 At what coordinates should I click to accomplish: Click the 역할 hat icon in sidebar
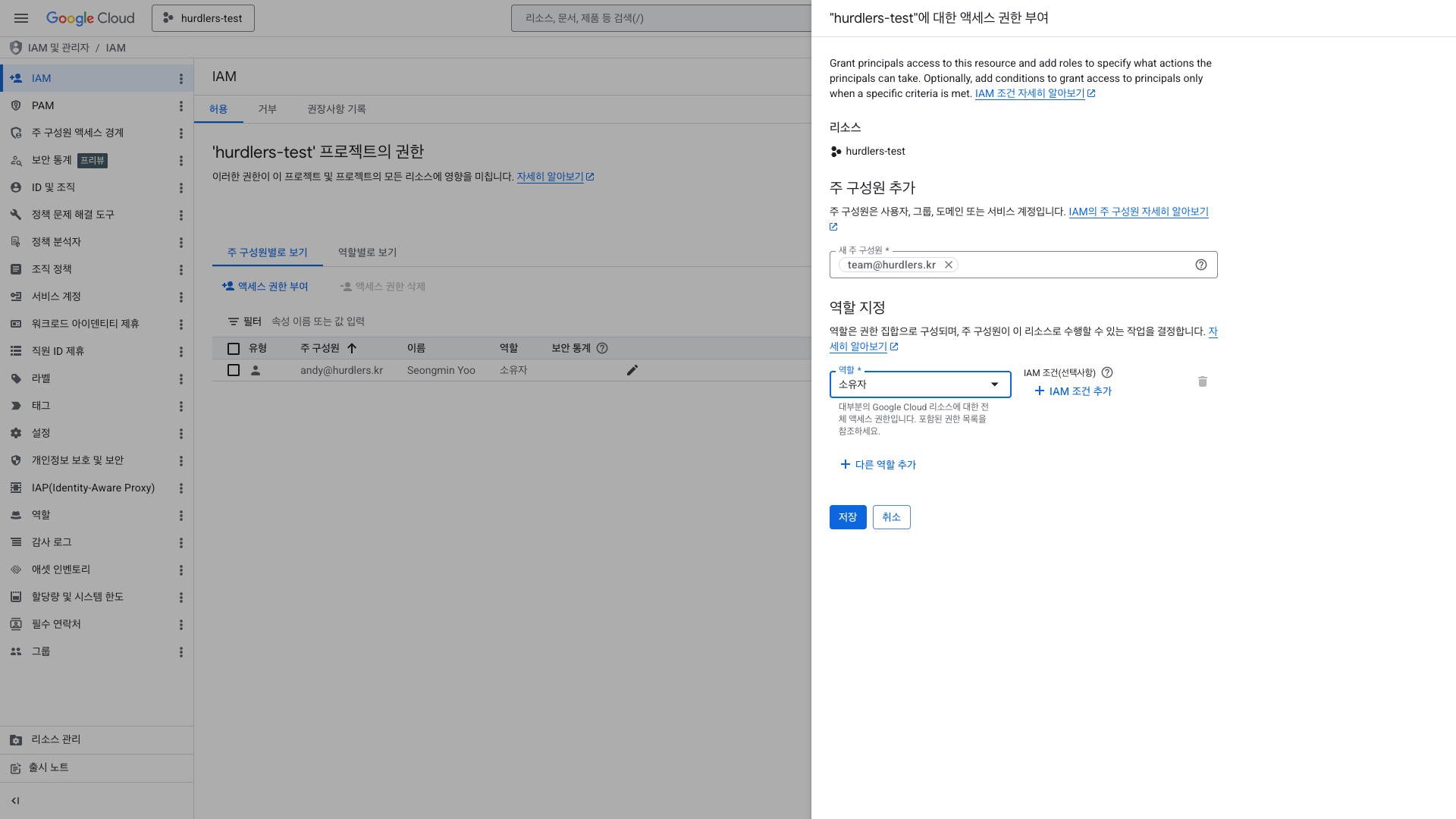16,515
